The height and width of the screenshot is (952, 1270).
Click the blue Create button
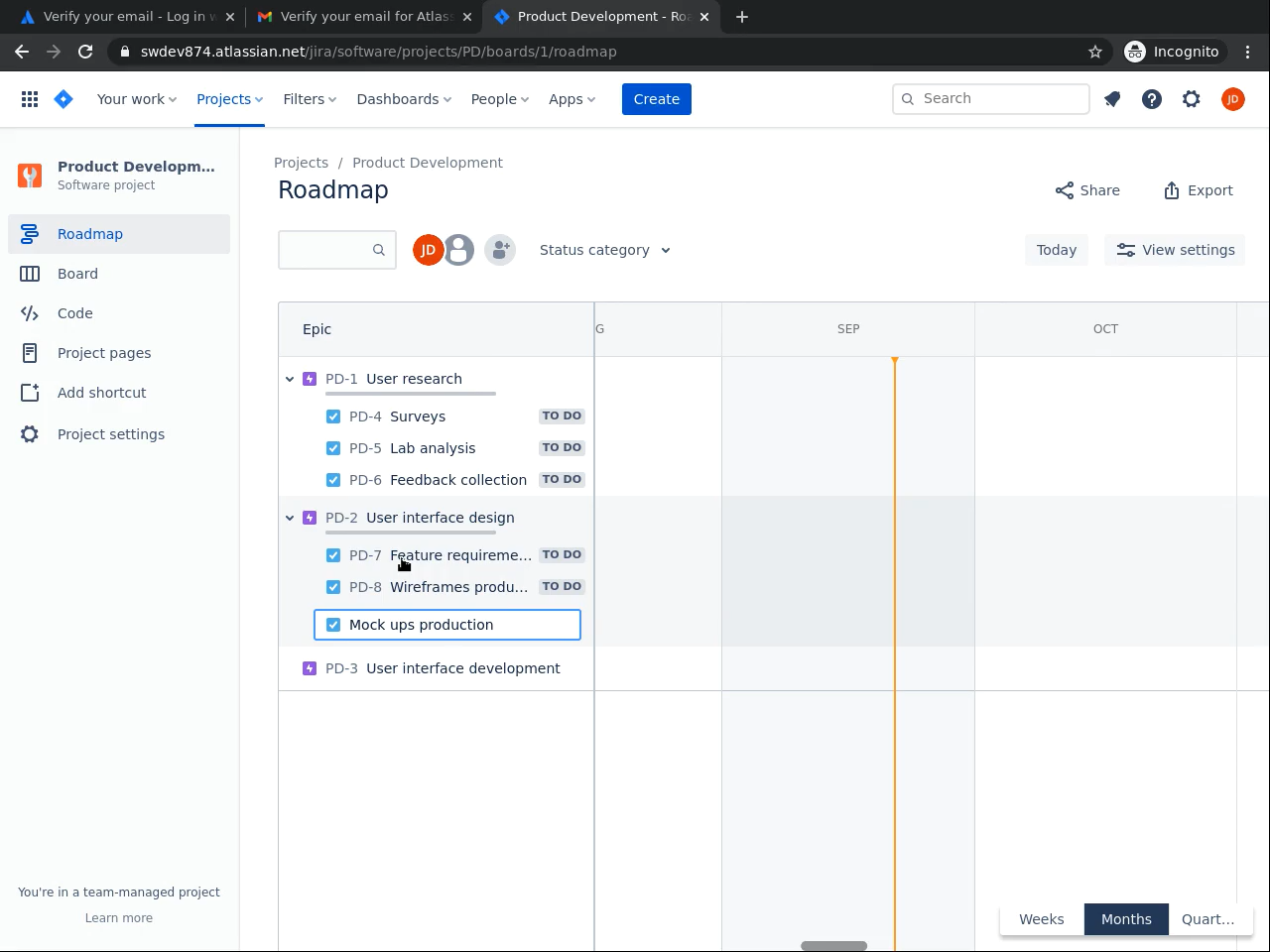point(656,99)
